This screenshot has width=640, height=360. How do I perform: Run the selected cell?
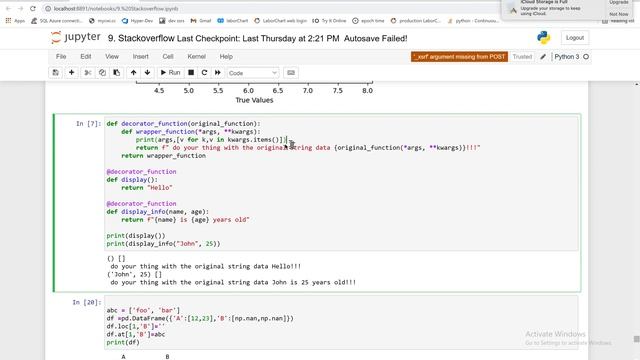(170, 73)
